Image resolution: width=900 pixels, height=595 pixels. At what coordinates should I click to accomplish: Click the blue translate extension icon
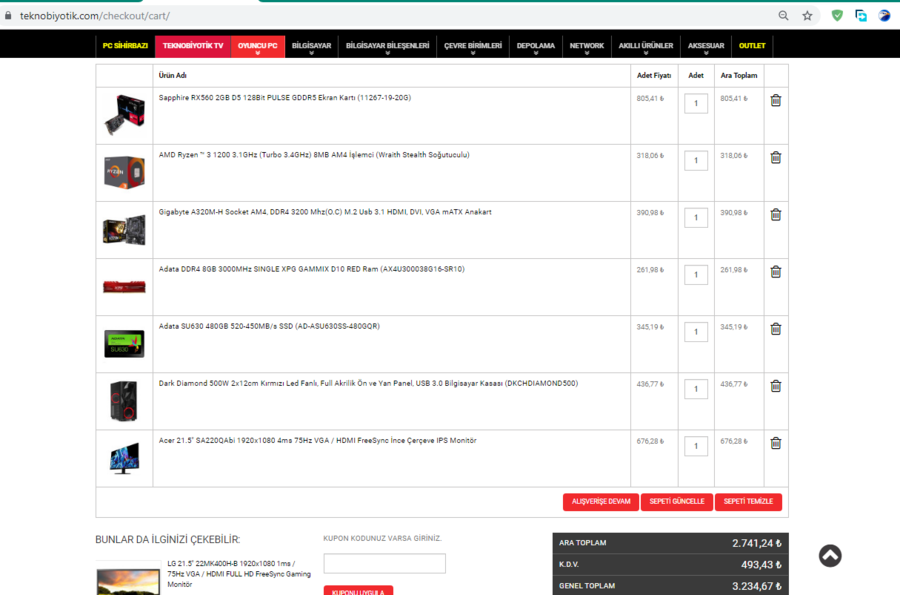click(x=860, y=16)
